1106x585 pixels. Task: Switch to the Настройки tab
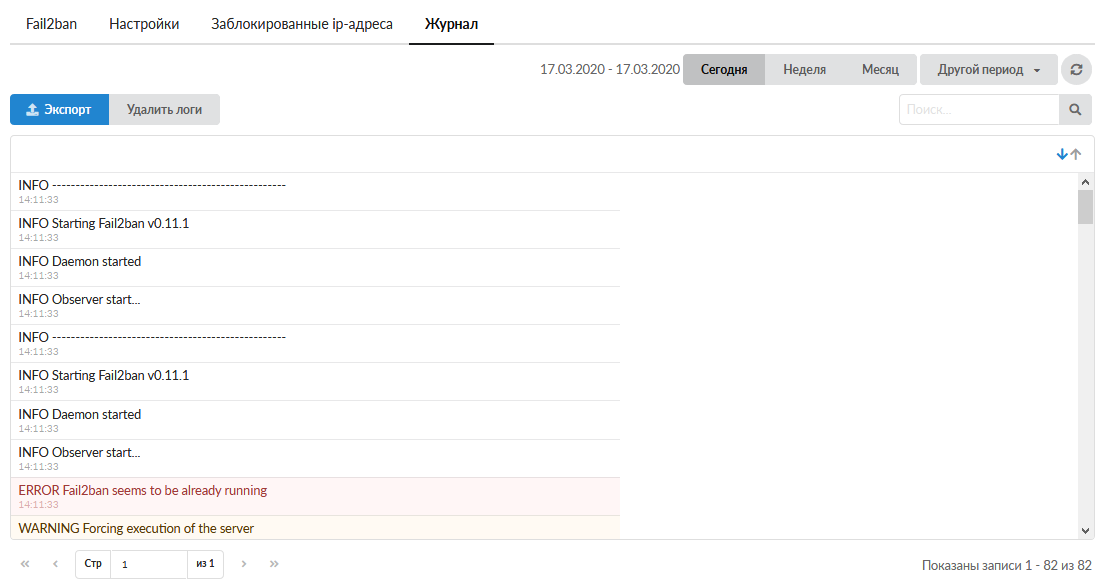pyautogui.click(x=144, y=24)
